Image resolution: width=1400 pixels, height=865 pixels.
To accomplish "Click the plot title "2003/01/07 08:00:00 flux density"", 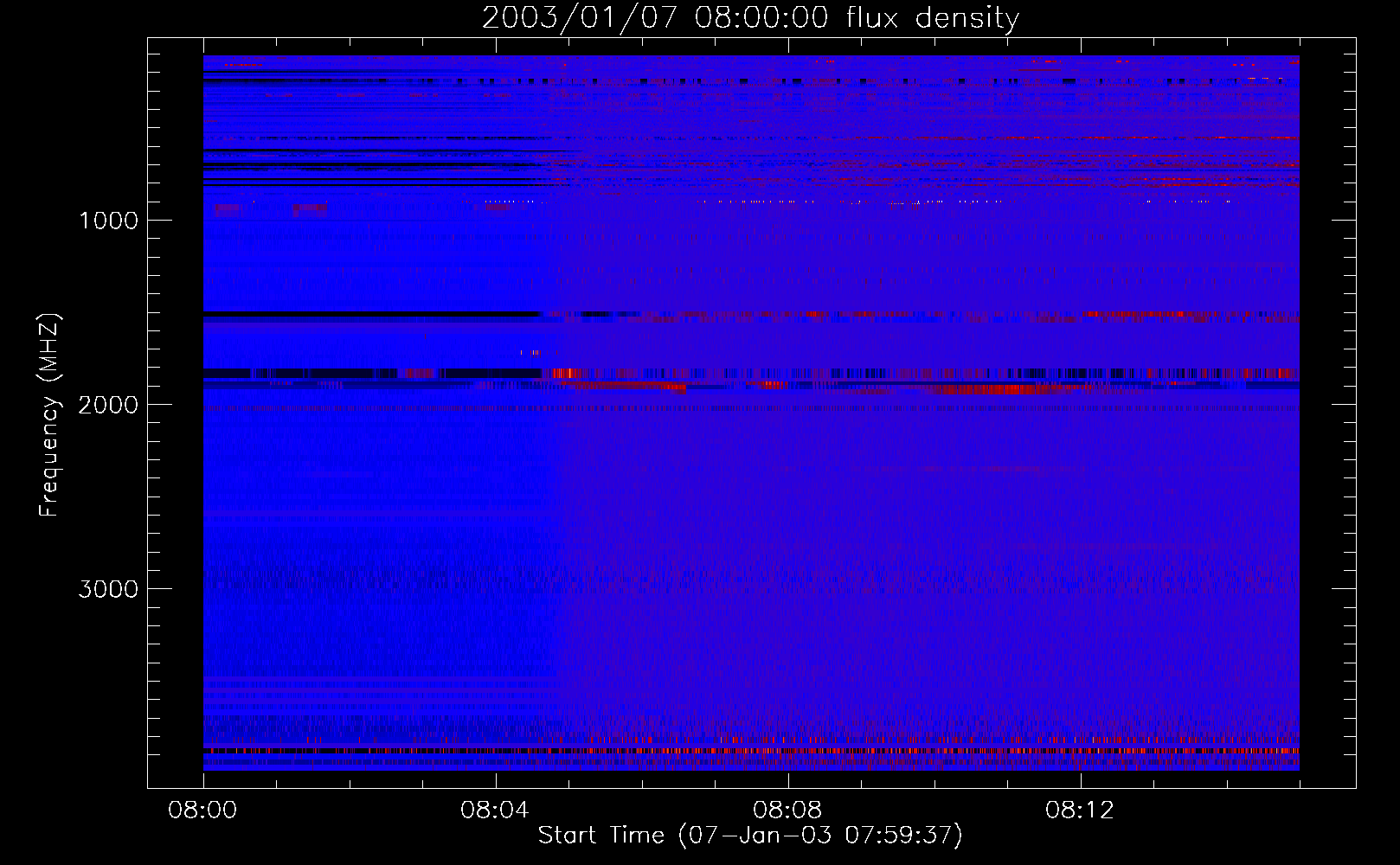I will click(750, 18).
